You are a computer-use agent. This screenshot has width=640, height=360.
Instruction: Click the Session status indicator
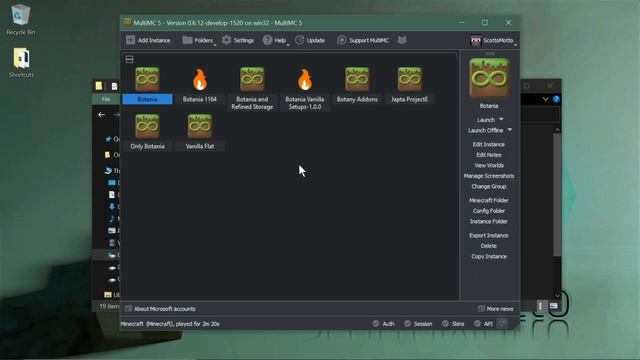pos(418,324)
